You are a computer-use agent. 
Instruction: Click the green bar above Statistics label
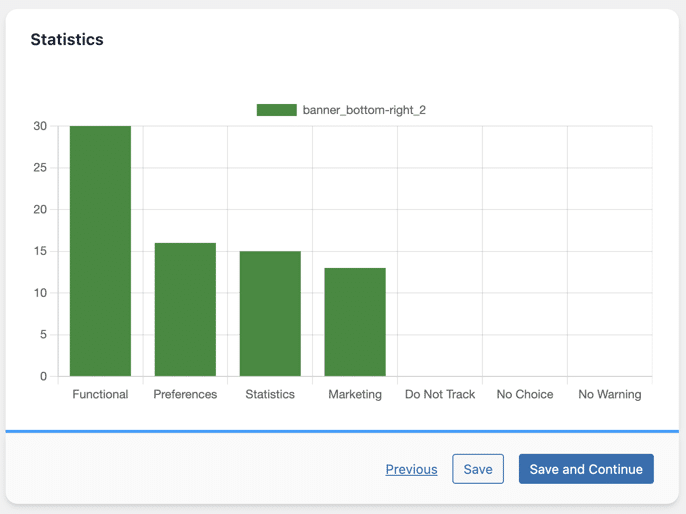coord(270,314)
